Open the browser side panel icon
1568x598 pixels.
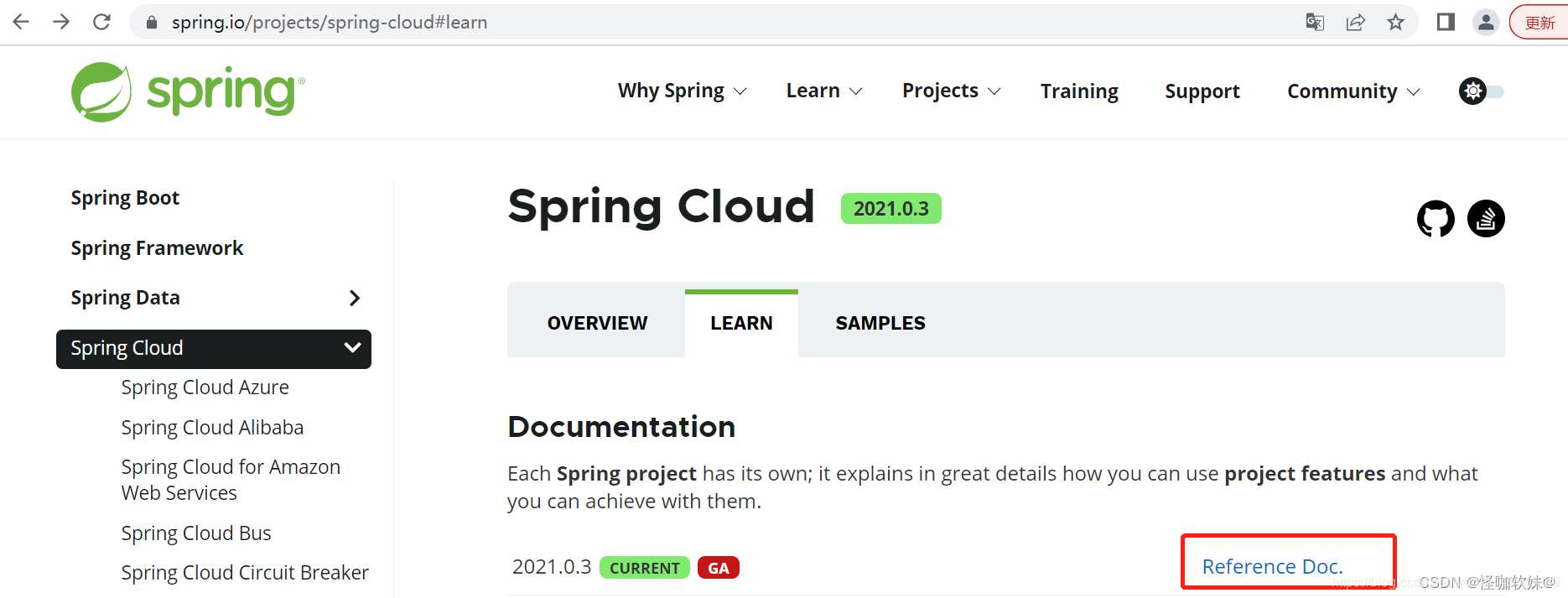click(1446, 23)
